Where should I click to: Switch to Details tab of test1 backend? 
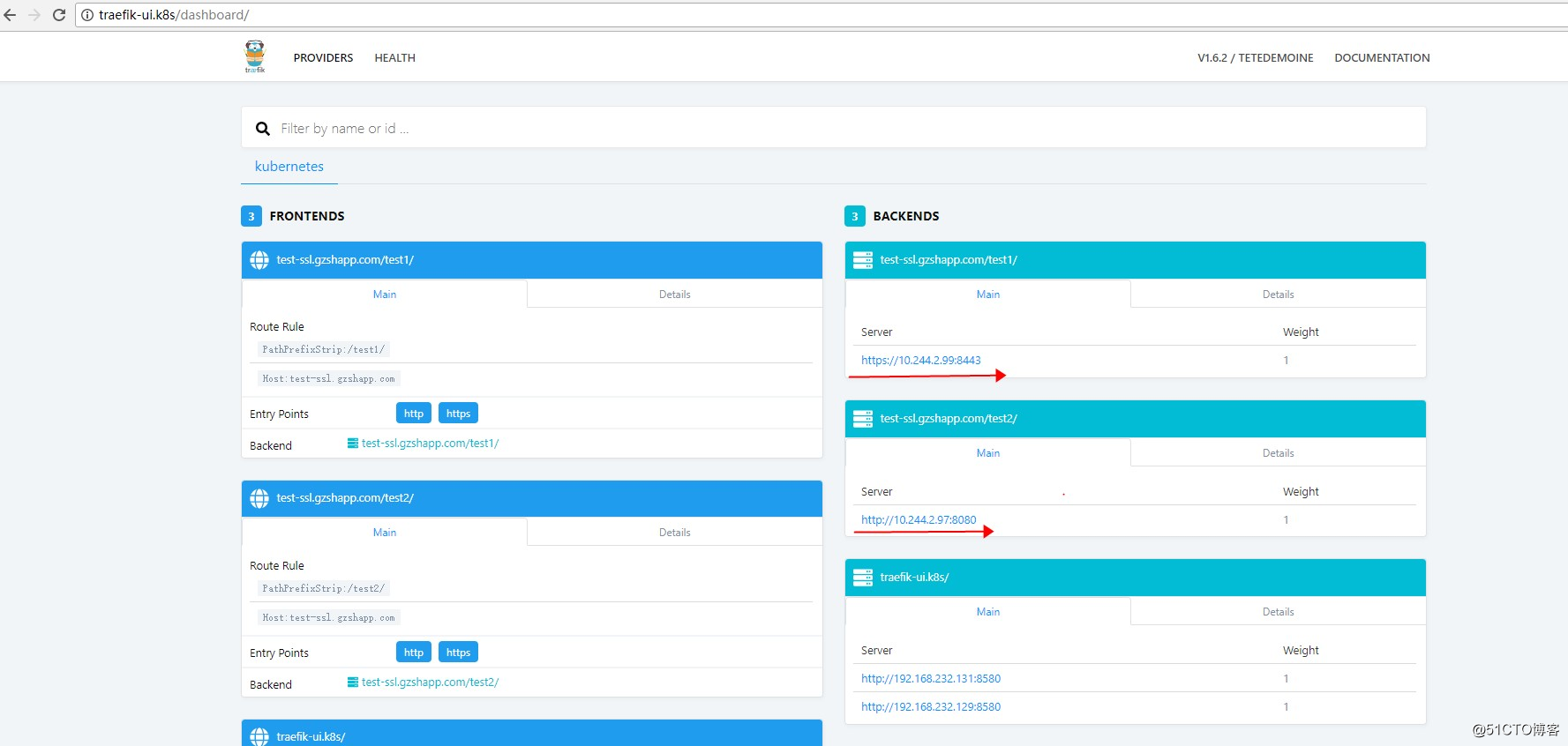(1279, 295)
